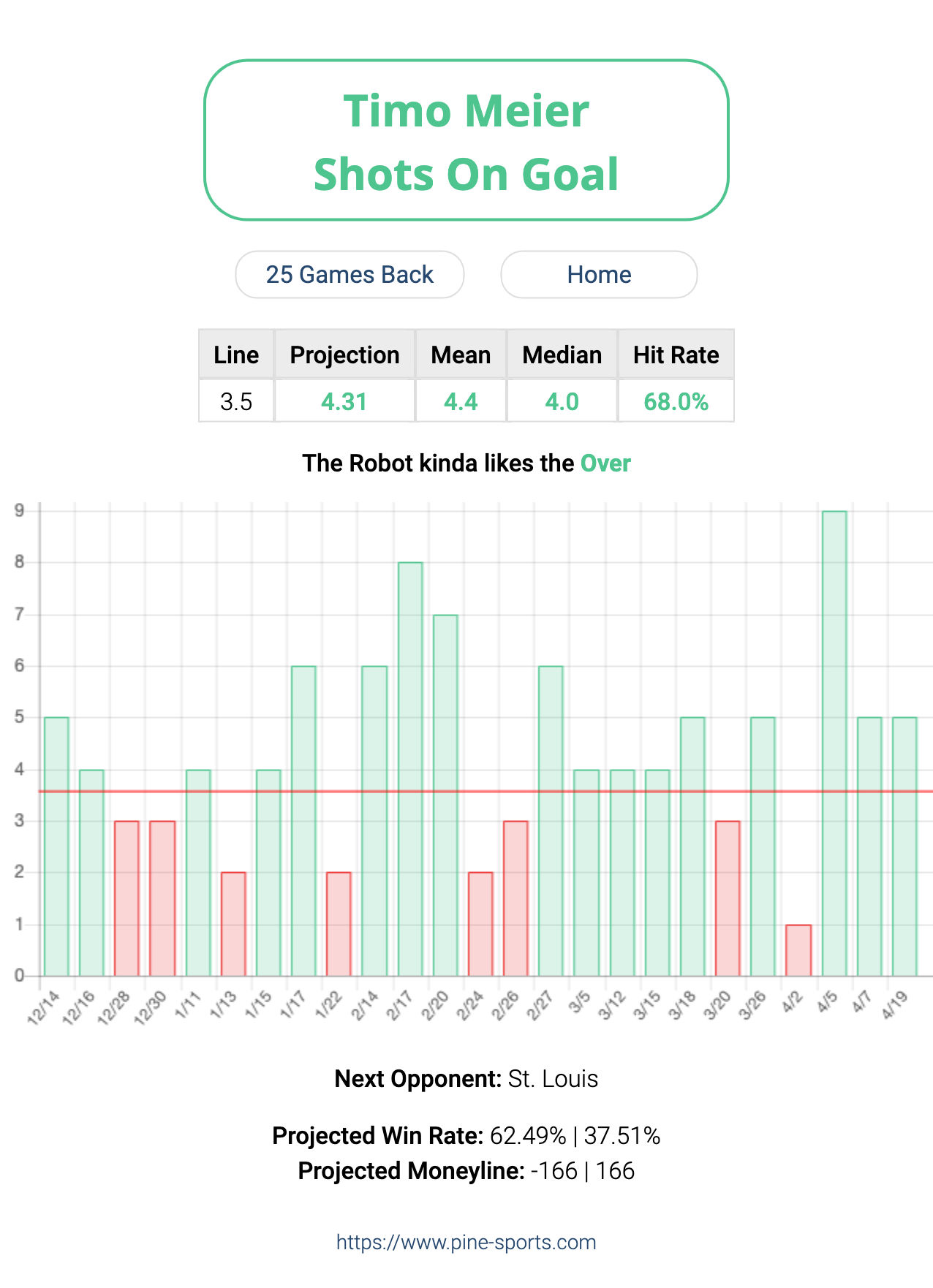Click the 3/20 red bar

coord(728,898)
